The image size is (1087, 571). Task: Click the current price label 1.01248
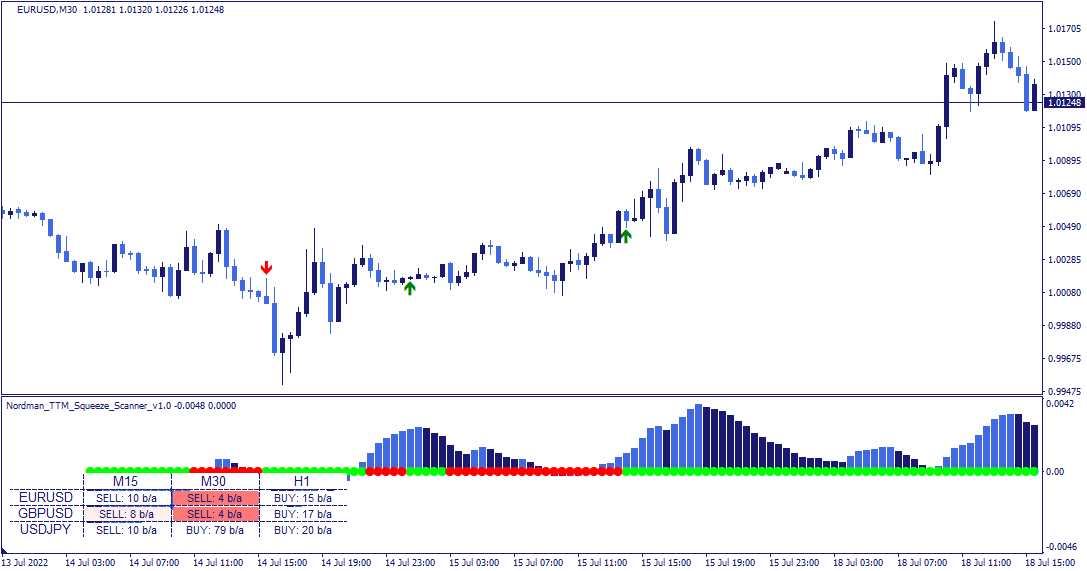coord(1064,103)
